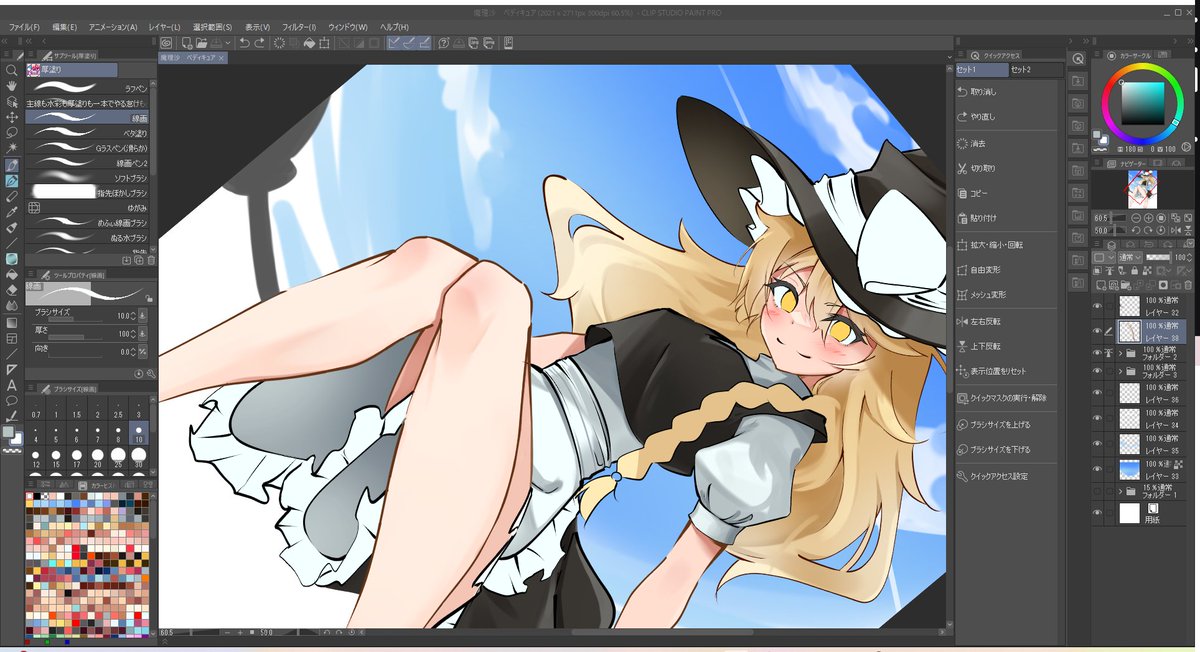The height and width of the screenshot is (652, 1200).
Task: Hide the 用紙 paper layer
Action: (x=1098, y=513)
